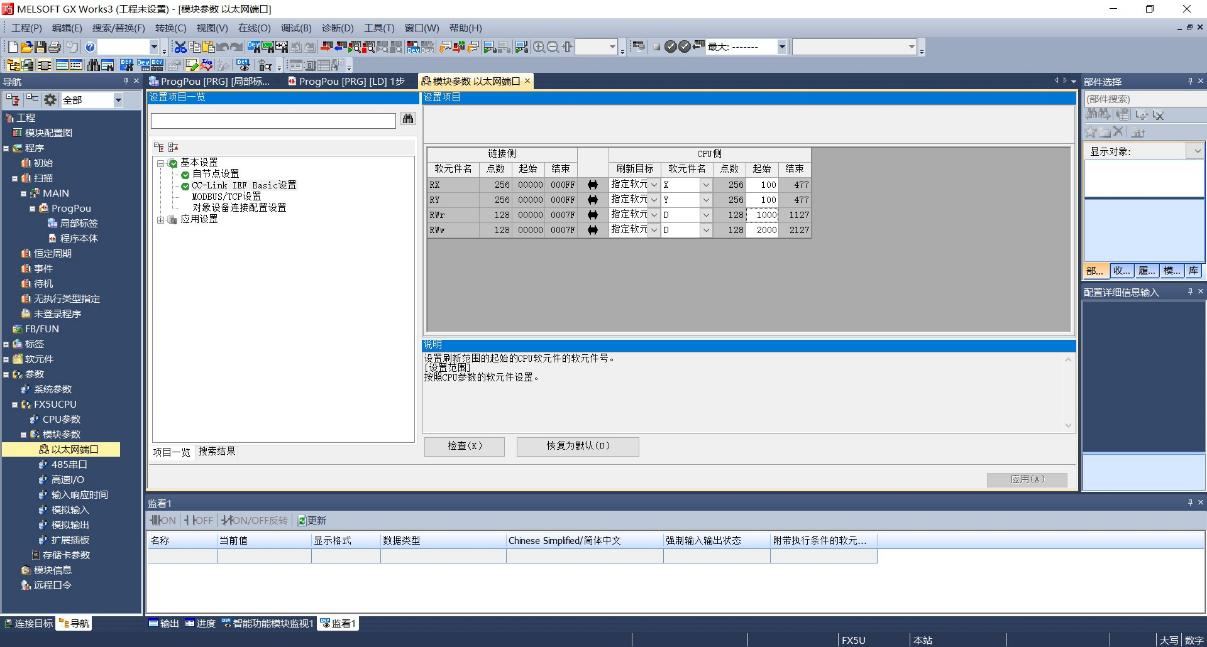Image resolution: width=1207 pixels, height=647 pixels.
Task: Click the 恢复为默认(U) button
Action: 577,446
